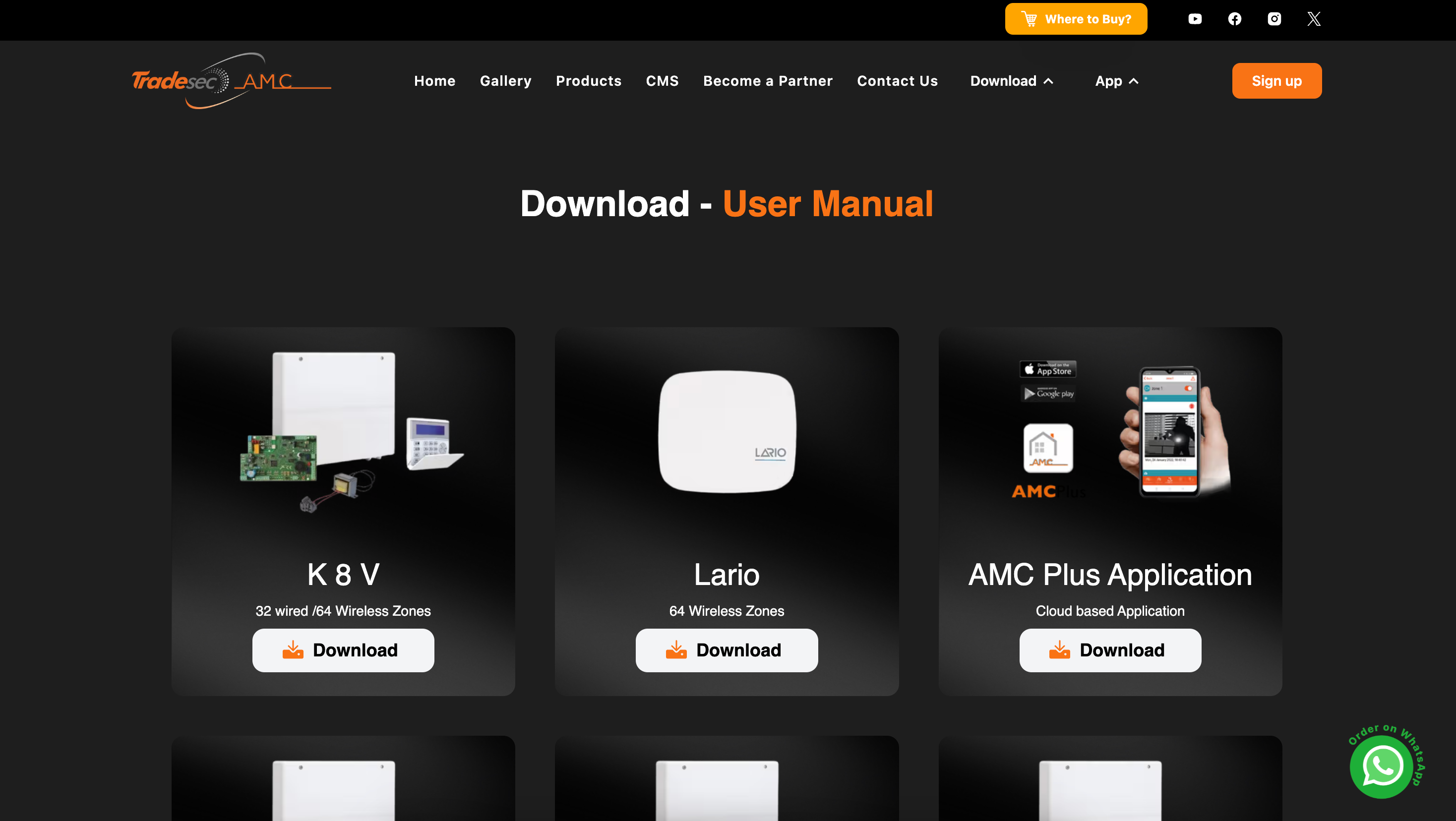Download the Lario user manual
Viewport: 1456px width, 821px height.
pos(727,650)
